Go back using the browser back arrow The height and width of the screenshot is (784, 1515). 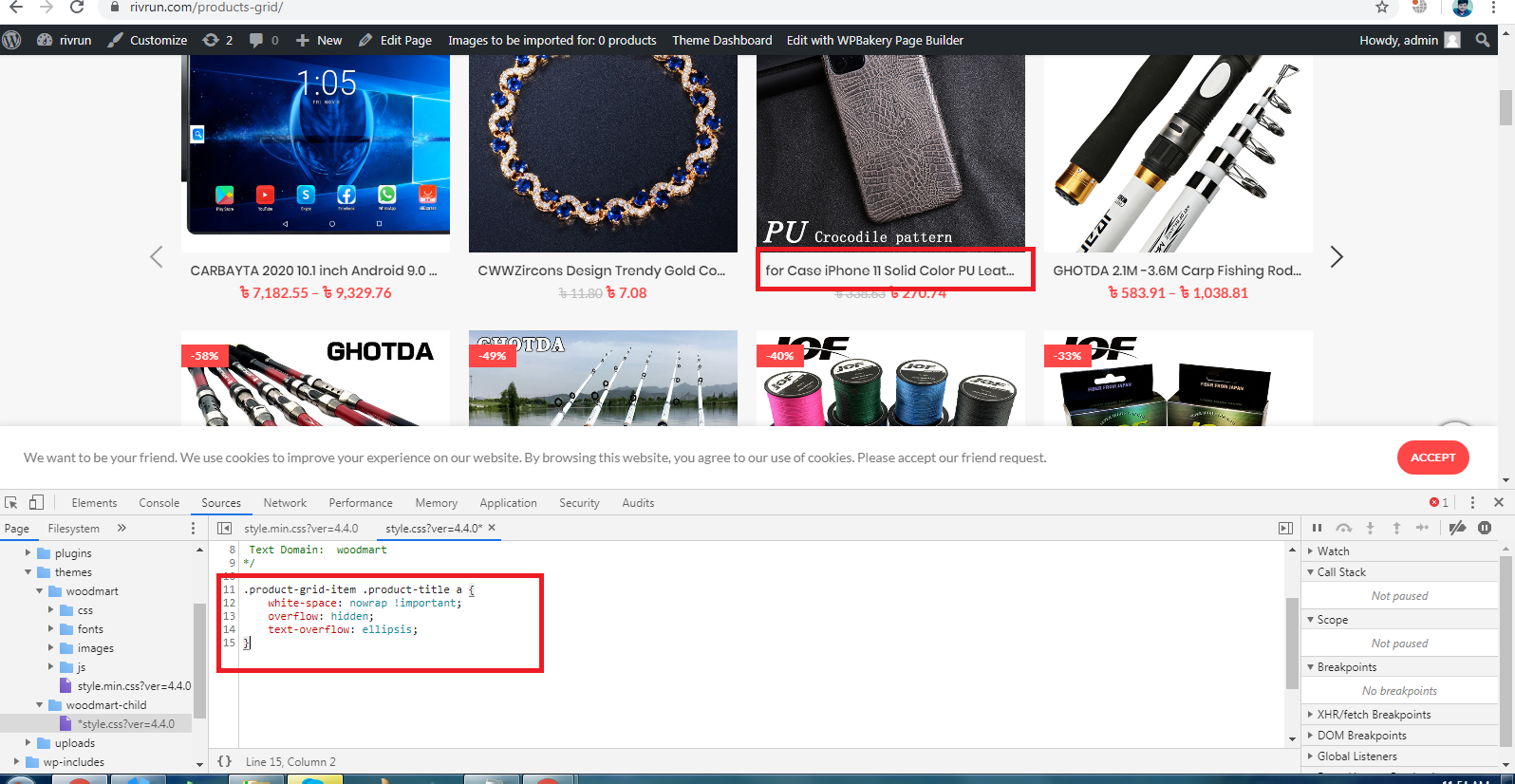tap(15, 8)
